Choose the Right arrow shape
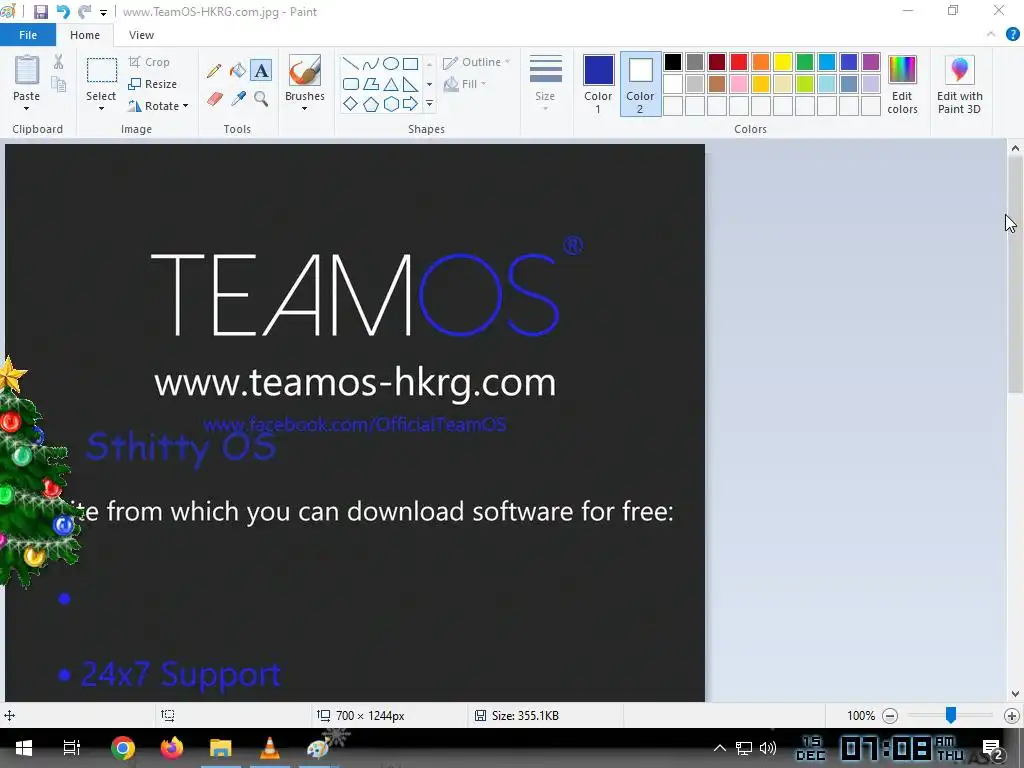Viewport: 1024px width, 768px height. click(x=410, y=104)
